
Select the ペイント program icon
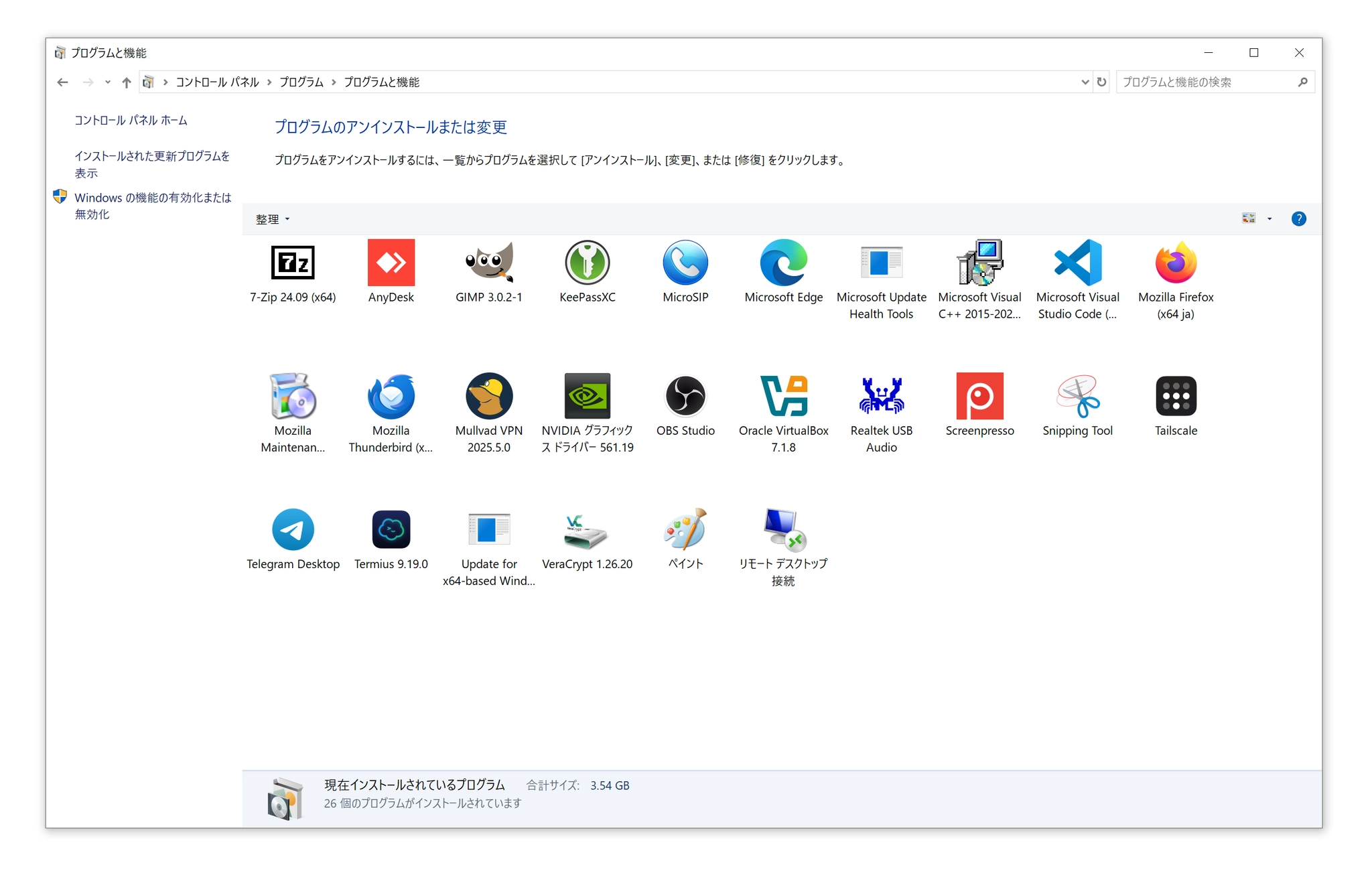685,529
